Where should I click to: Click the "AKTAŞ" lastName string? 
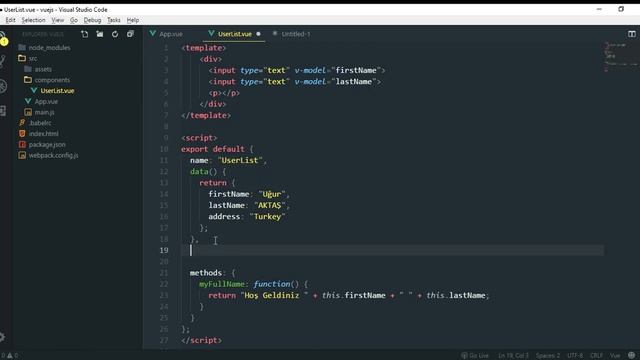269,205
